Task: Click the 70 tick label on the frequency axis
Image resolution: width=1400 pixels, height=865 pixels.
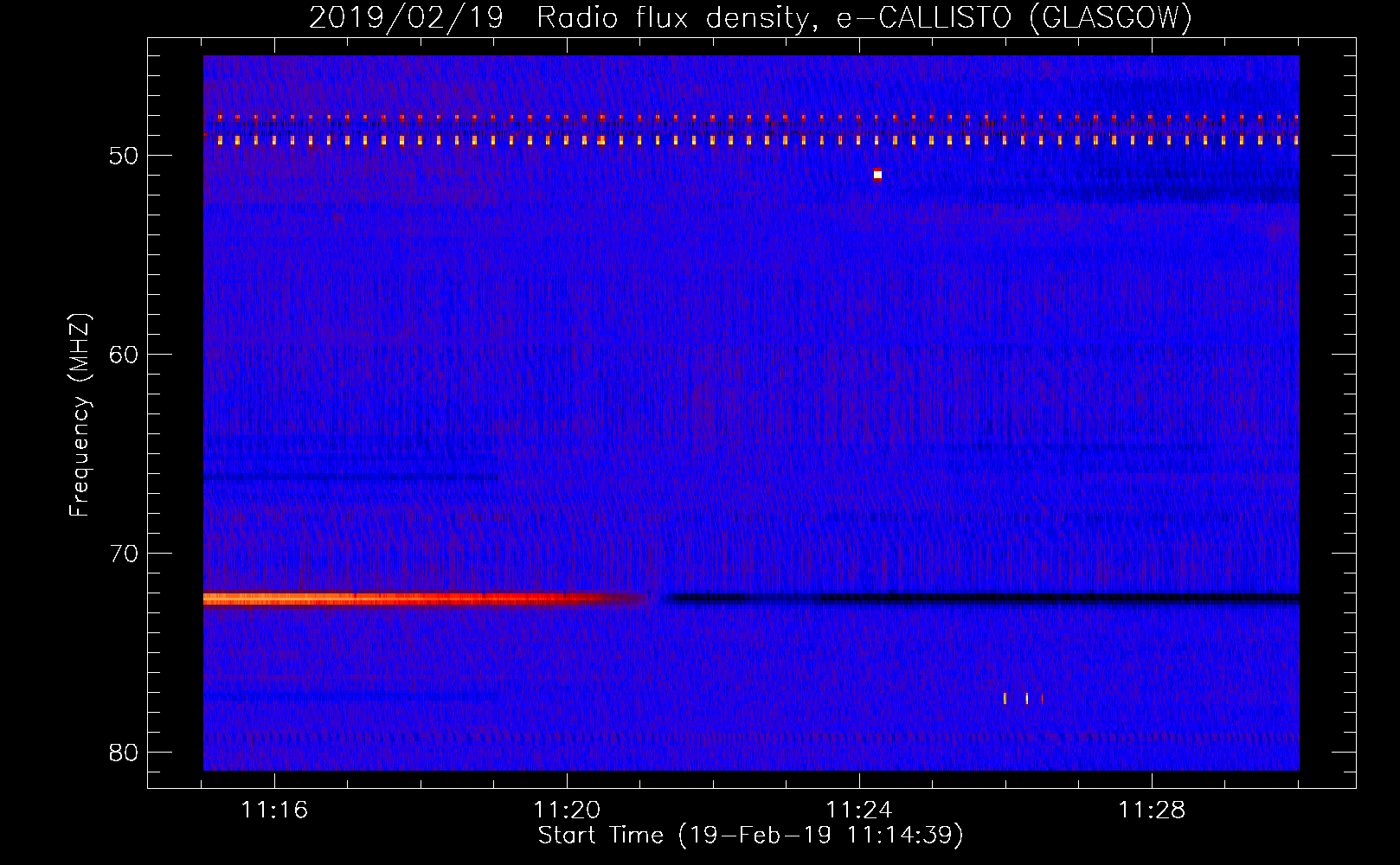Action: pyautogui.click(x=125, y=554)
